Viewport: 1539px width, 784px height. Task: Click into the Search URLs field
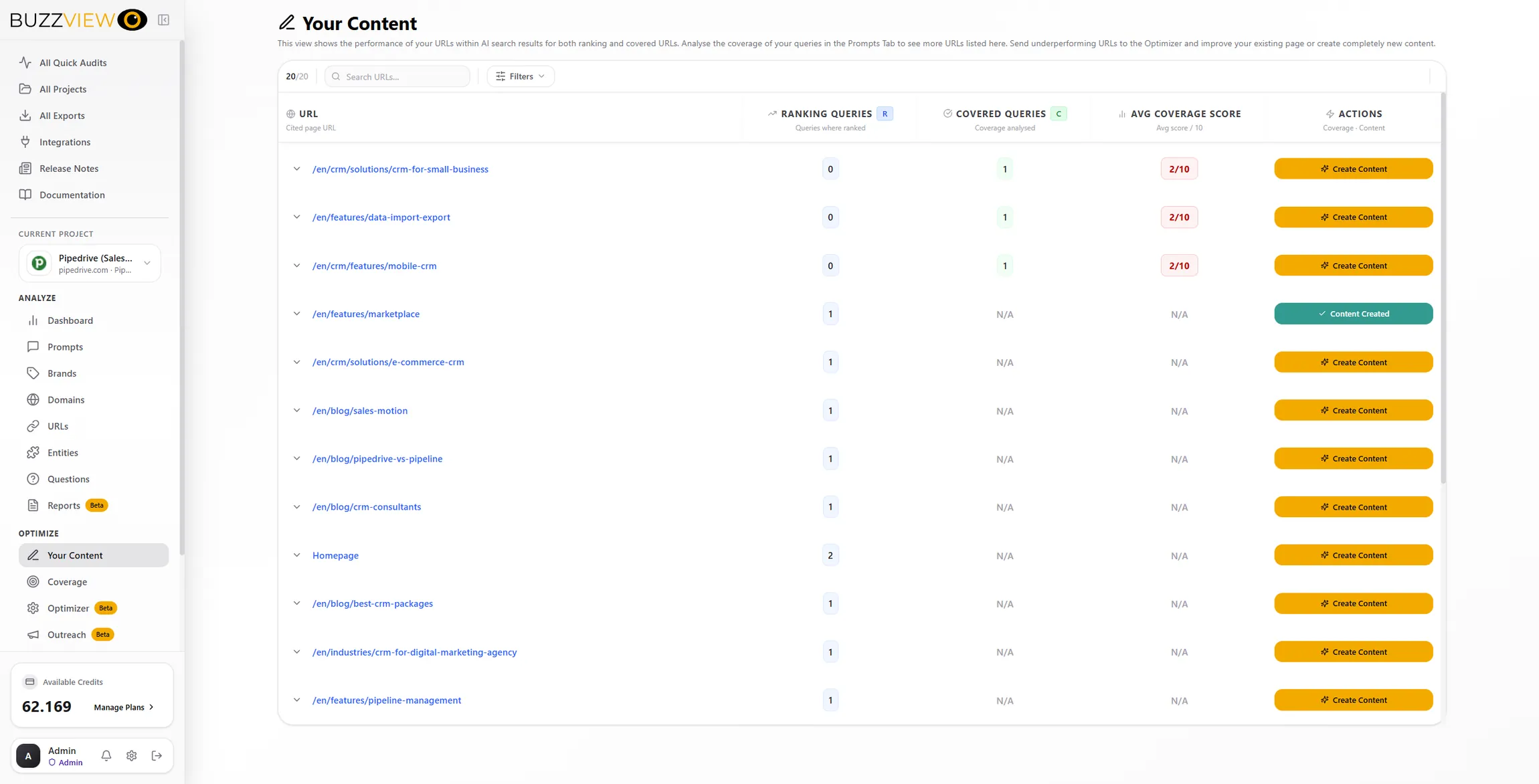(x=397, y=76)
